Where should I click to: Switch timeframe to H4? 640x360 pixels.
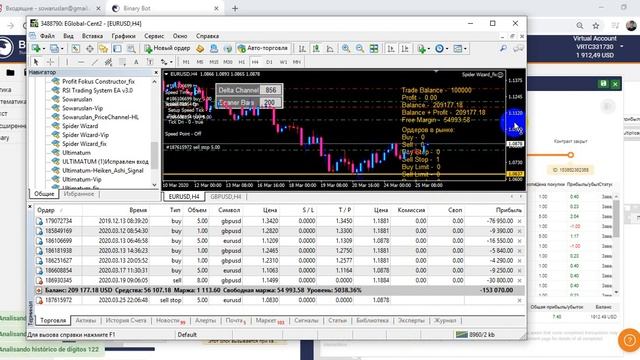click(x=255, y=62)
